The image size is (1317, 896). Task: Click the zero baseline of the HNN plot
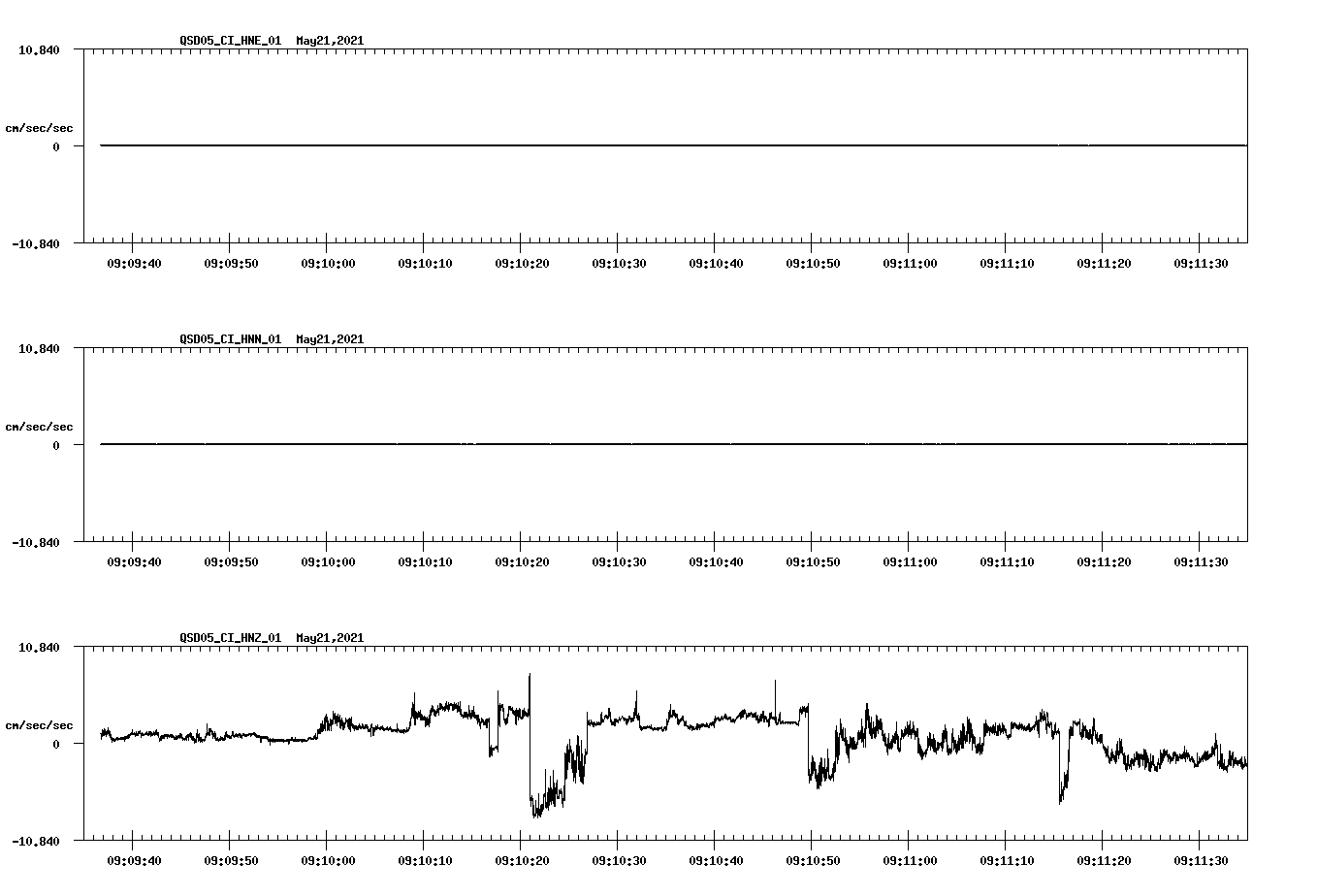coord(582,443)
